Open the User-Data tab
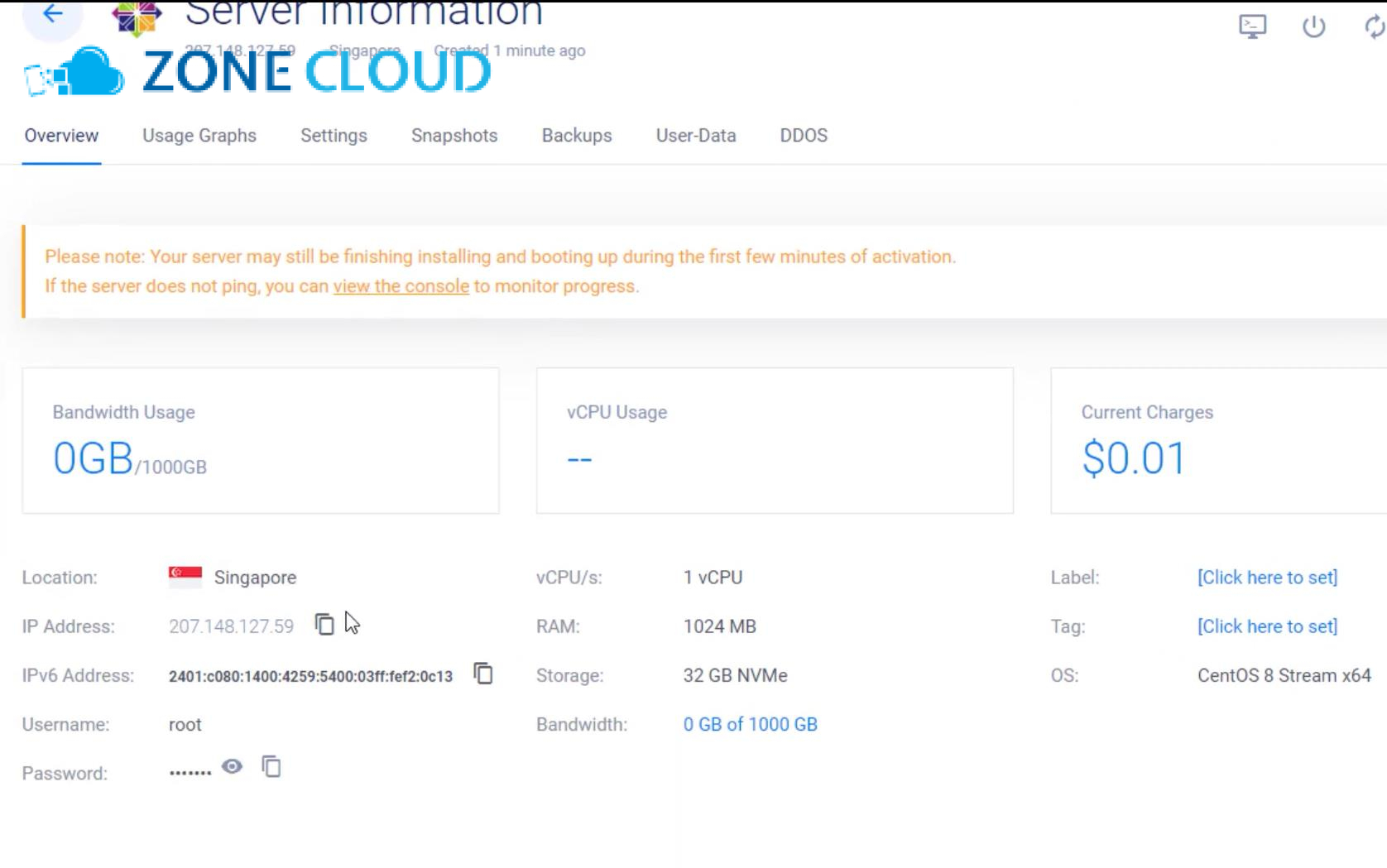The height and width of the screenshot is (868, 1387). (x=696, y=135)
